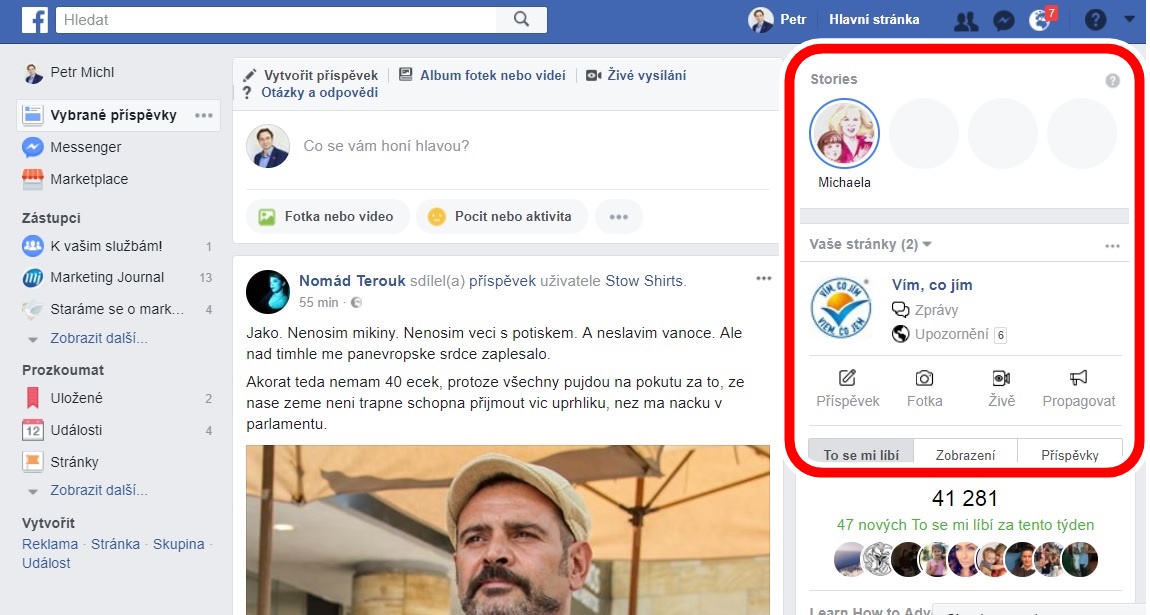Expand the Vaše stránky (2) dropdown
Viewport: 1150px width, 615px height.
(871, 244)
